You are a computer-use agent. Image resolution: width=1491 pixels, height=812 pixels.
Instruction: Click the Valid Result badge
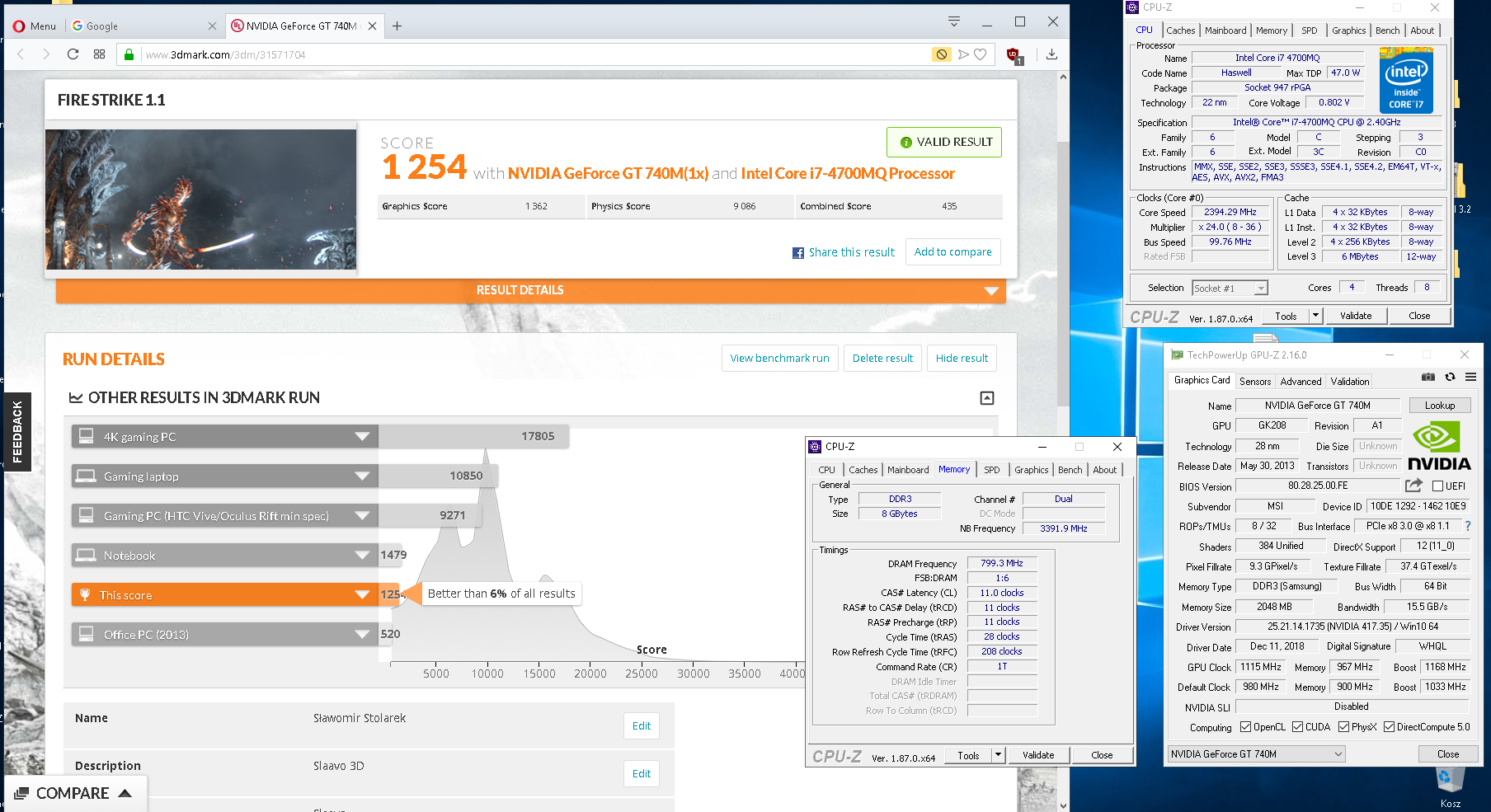tap(944, 142)
